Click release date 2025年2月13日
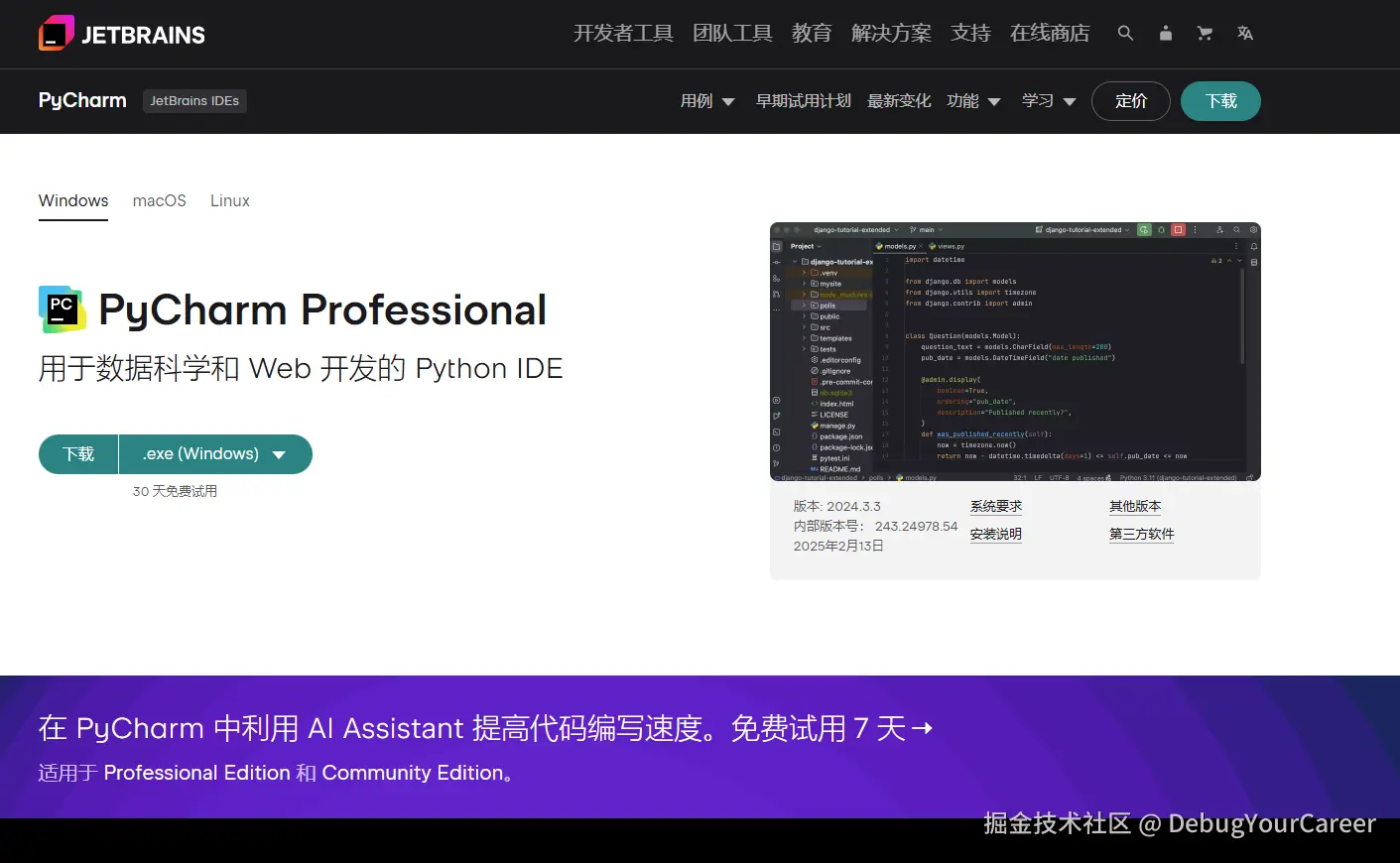Viewport: 1400px width, 863px height. [838, 546]
